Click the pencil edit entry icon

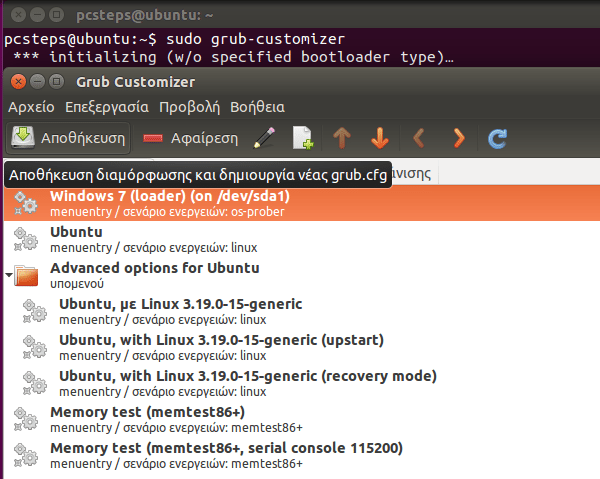point(264,137)
